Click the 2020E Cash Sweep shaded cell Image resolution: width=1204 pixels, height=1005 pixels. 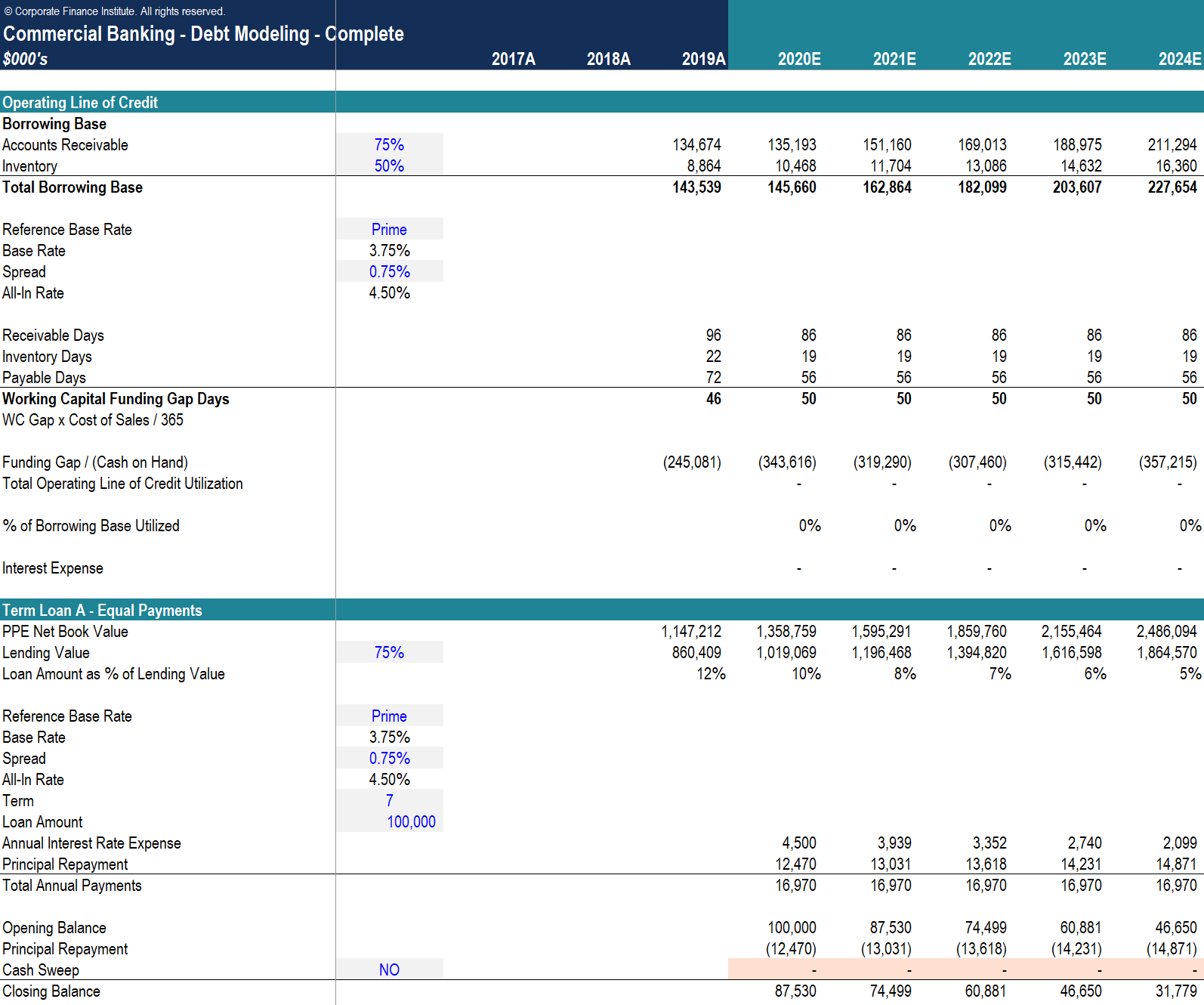pos(776,969)
